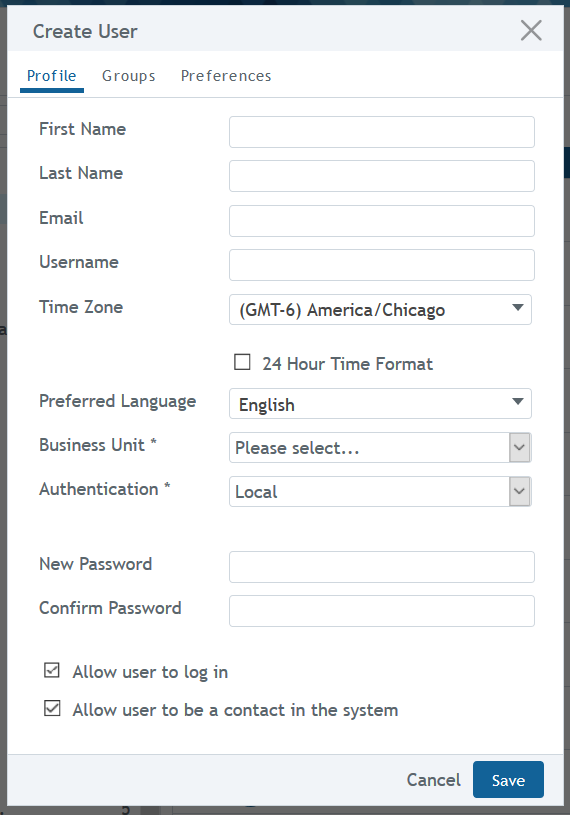
Task: Focus the Confirm Password field
Action: 381,611
